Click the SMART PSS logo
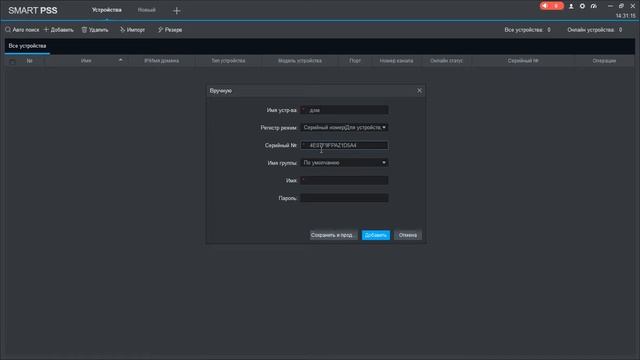Image resolution: width=640 pixels, height=360 pixels. pyautogui.click(x=33, y=11)
